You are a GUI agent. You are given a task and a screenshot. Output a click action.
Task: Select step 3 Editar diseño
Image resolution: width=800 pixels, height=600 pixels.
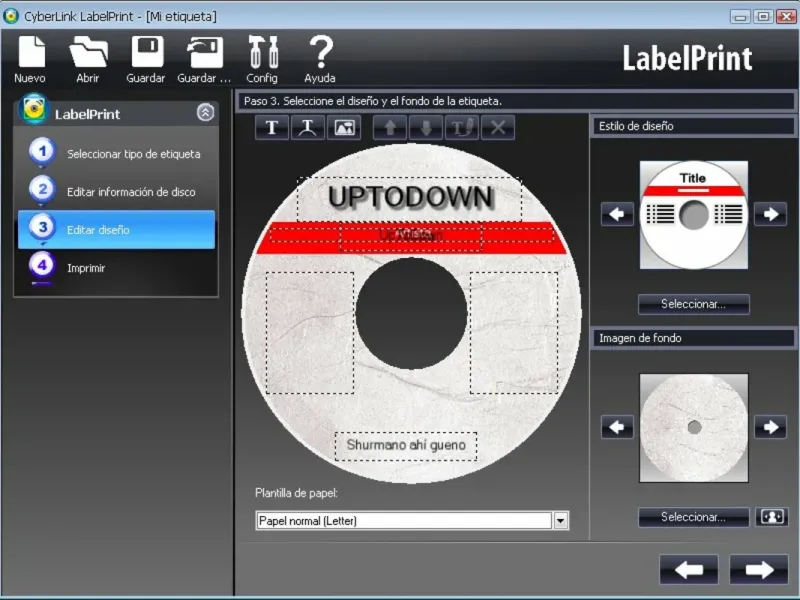(x=116, y=230)
